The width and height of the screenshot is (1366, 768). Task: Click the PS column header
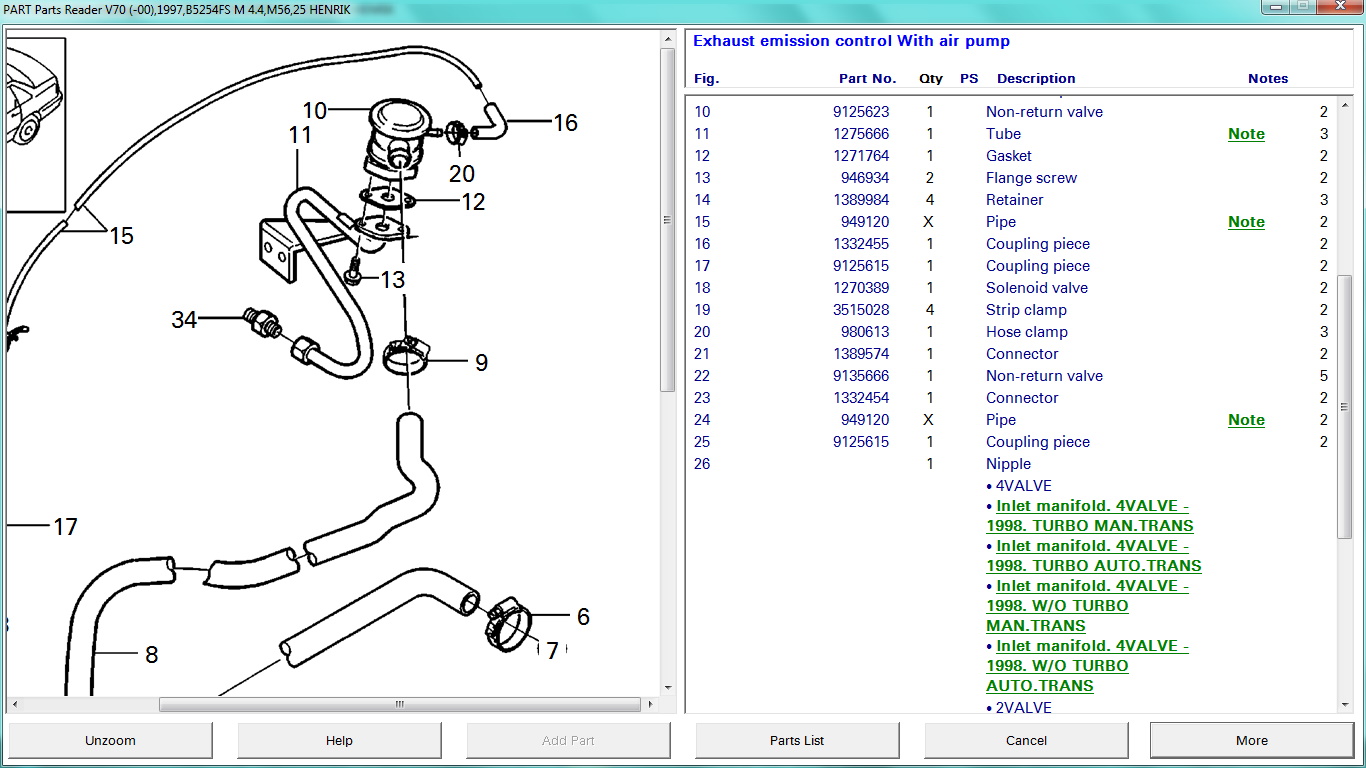969,79
